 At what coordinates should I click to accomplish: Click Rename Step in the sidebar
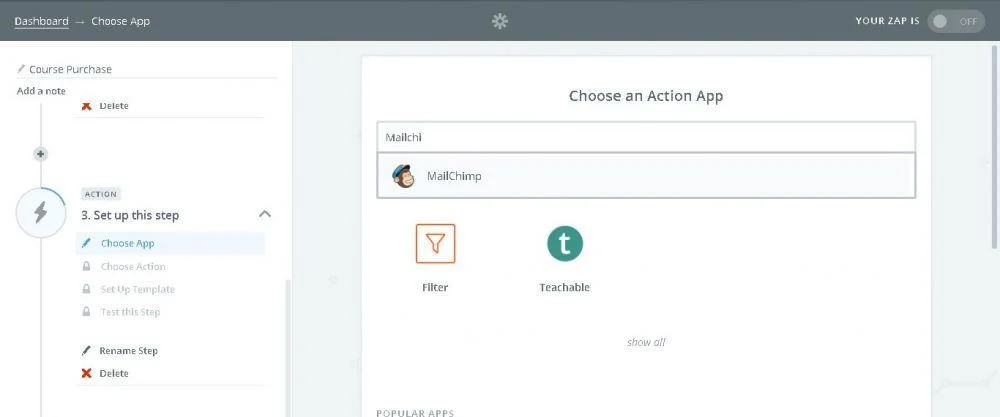128,351
